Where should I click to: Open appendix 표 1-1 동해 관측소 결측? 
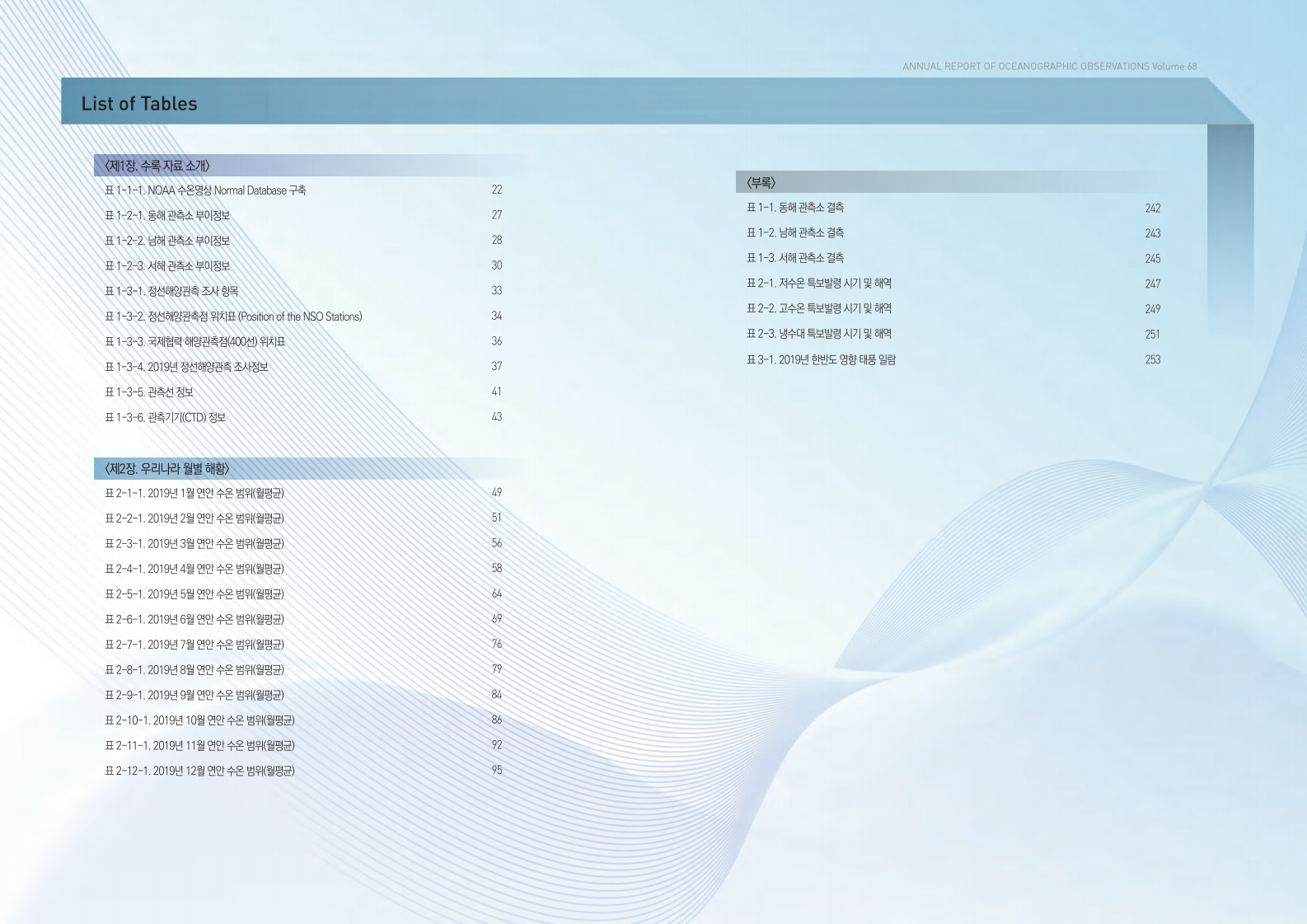(x=794, y=208)
